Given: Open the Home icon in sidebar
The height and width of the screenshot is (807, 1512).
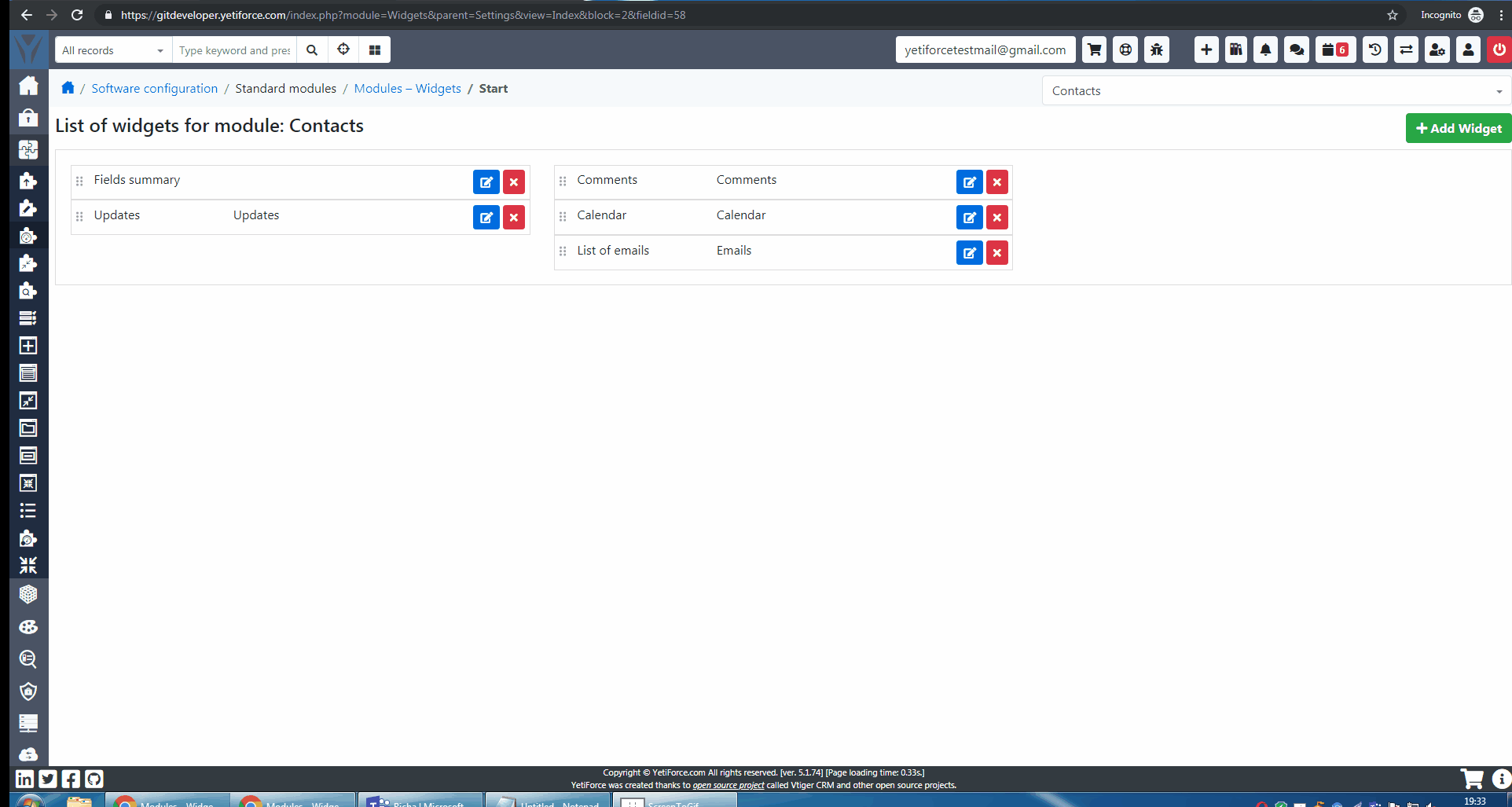Looking at the screenshot, I should coord(28,86).
